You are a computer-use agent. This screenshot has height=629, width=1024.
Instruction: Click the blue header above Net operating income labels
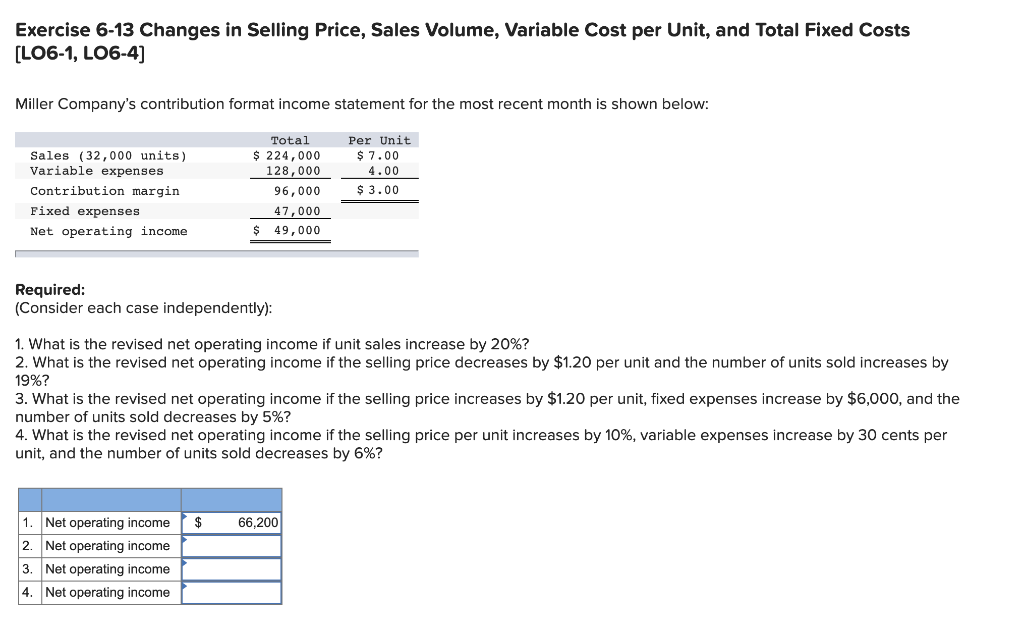(110, 498)
